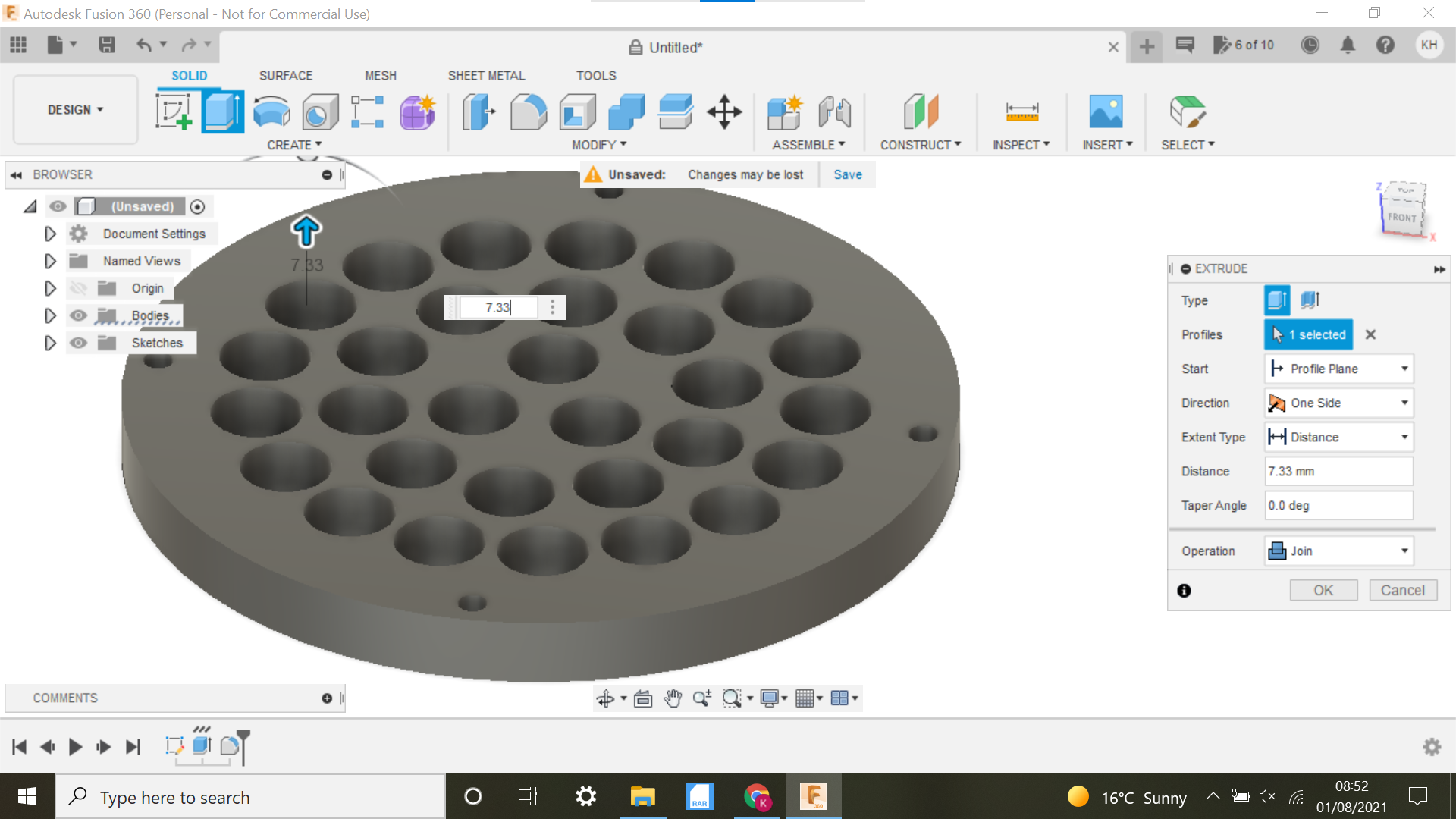Click the Select tool icon
This screenshot has width=1456, height=819.
1188,112
